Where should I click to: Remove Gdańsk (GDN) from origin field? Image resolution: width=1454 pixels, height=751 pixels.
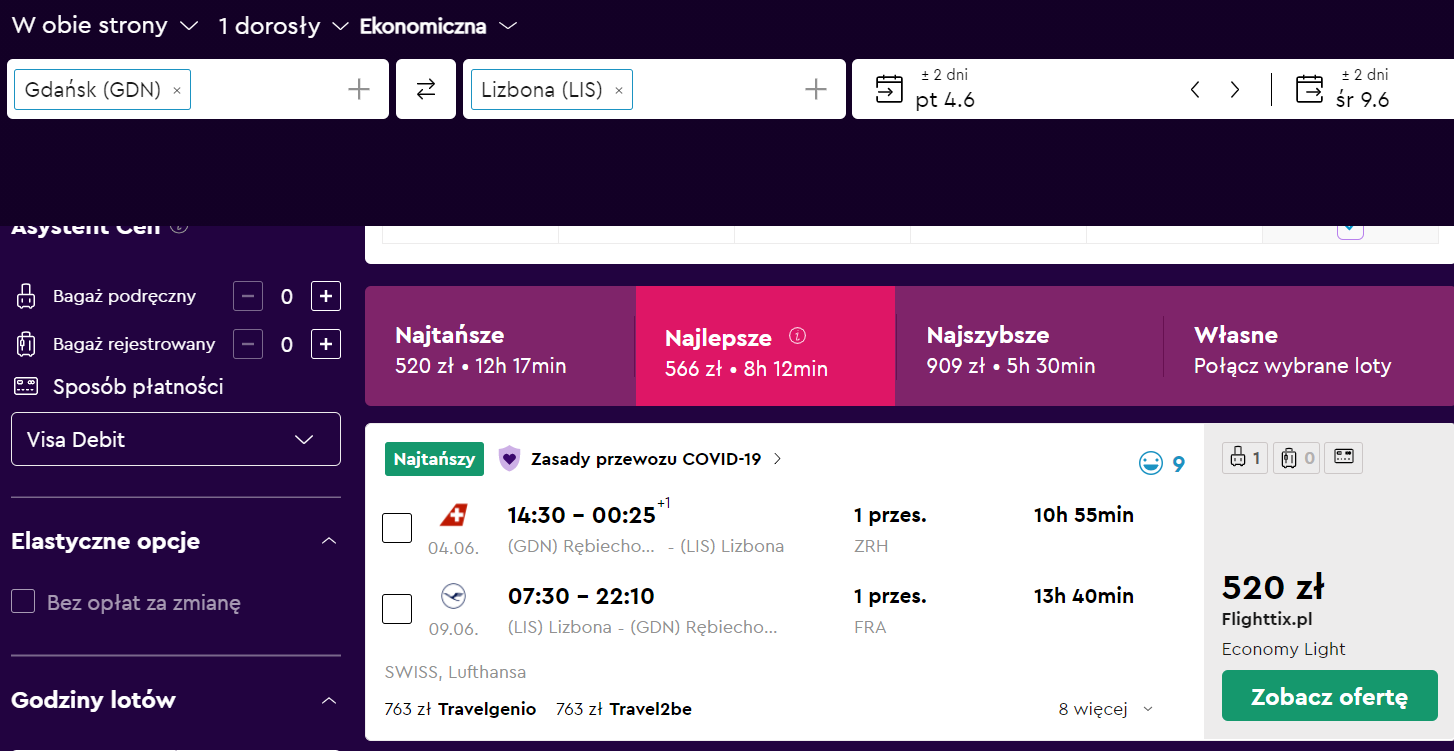tap(177, 90)
